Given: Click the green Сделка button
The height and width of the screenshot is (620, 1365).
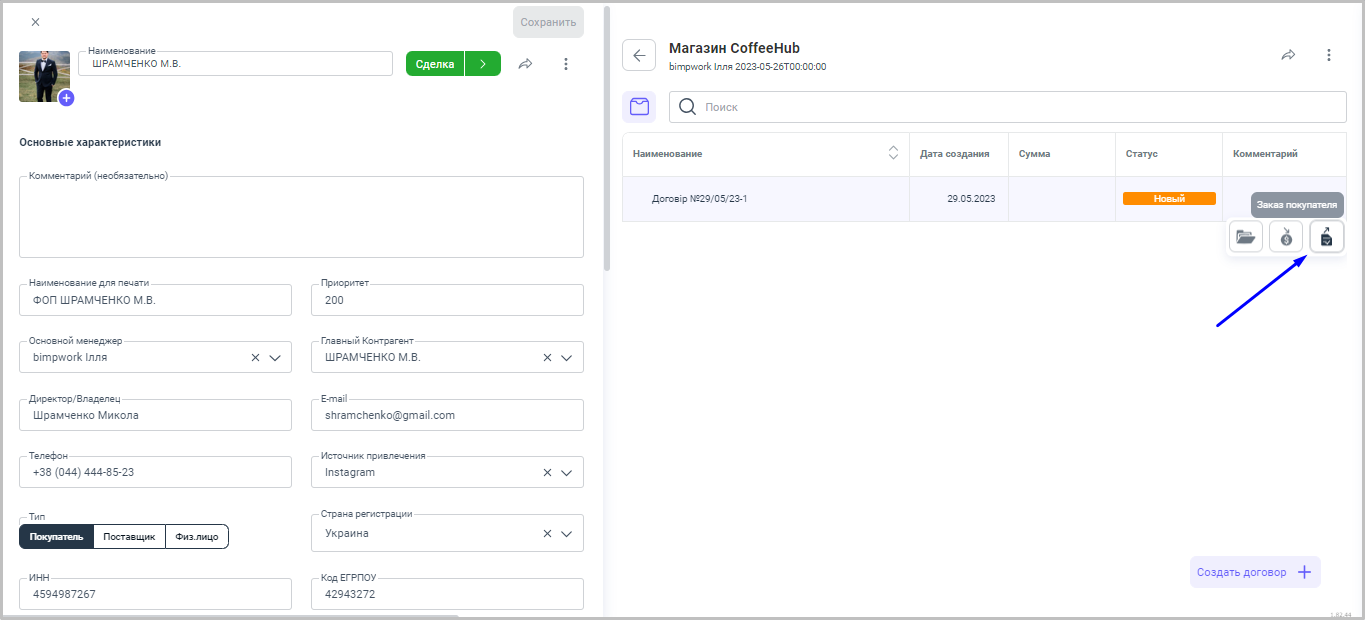Looking at the screenshot, I should [435, 64].
